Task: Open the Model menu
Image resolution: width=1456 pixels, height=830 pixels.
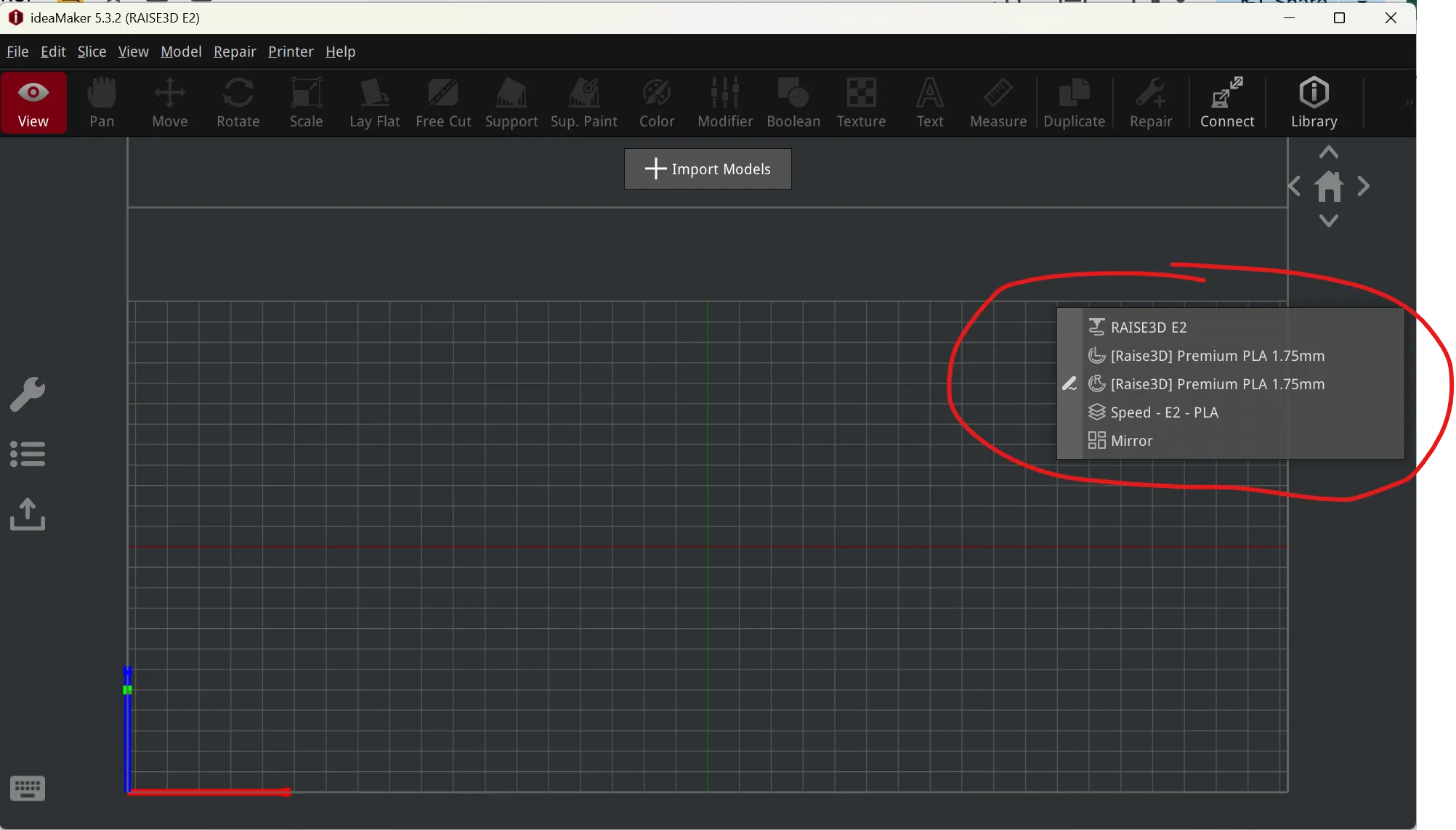Action: tap(181, 52)
